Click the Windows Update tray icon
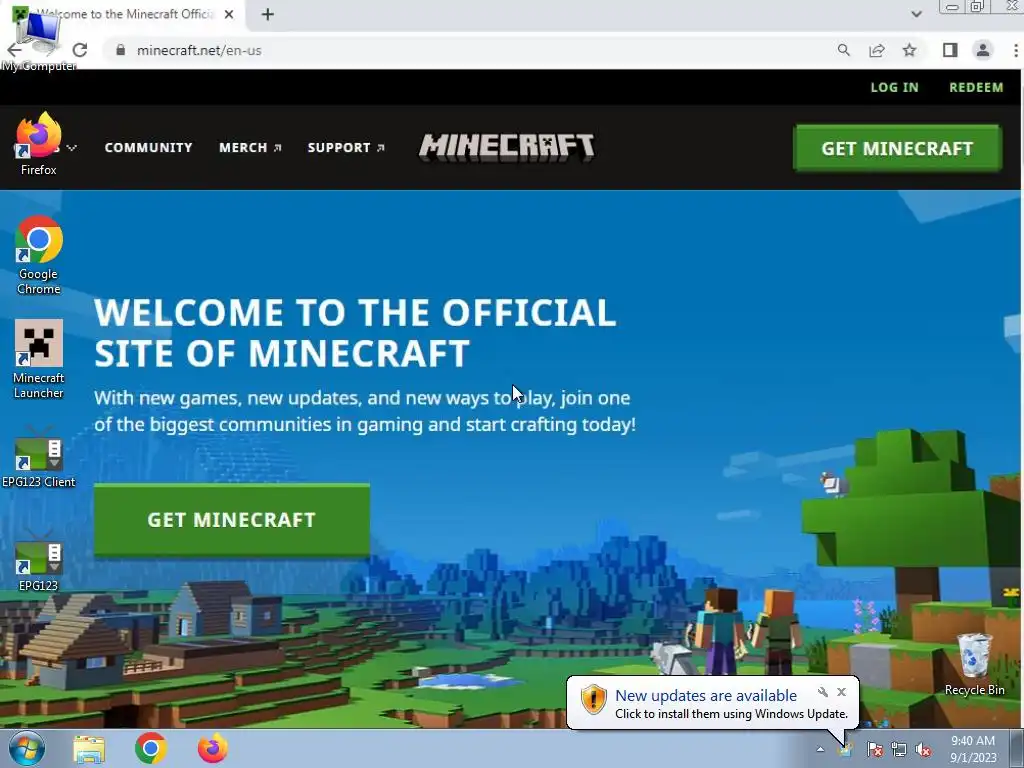This screenshot has height=768, width=1024. (x=847, y=748)
